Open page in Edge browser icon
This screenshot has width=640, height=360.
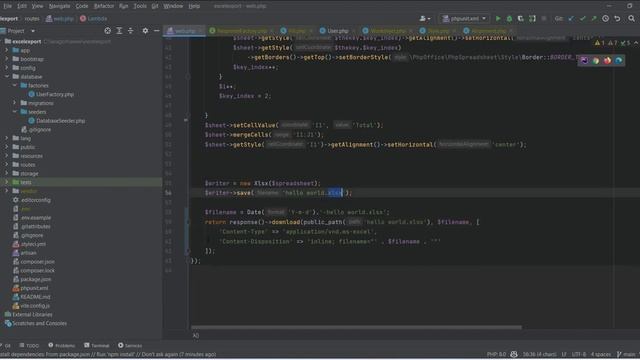[619, 60]
